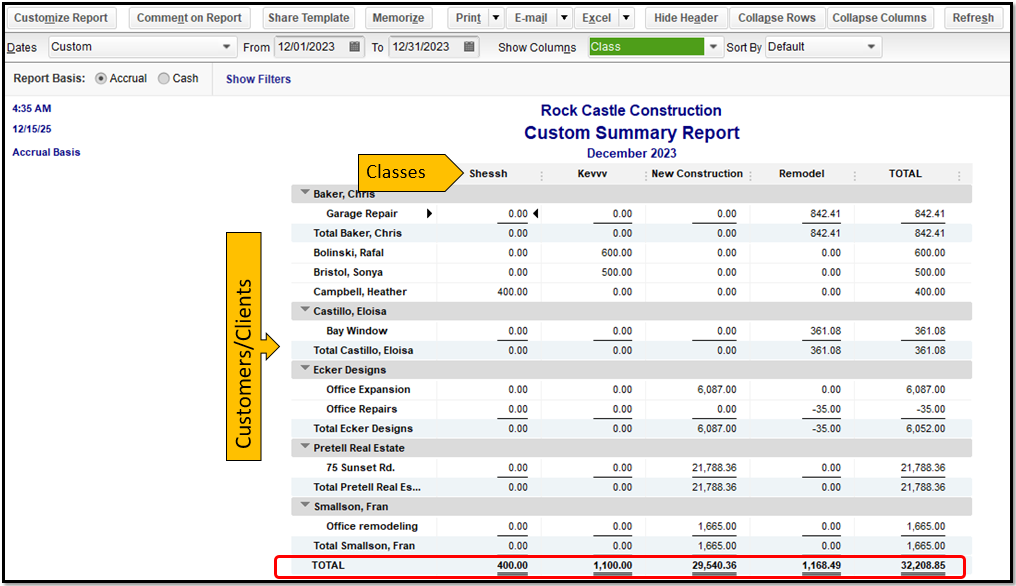The height and width of the screenshot is (586, 1016).
Task: Open the To date calendar picker
Action: click(x=470, y=47)
